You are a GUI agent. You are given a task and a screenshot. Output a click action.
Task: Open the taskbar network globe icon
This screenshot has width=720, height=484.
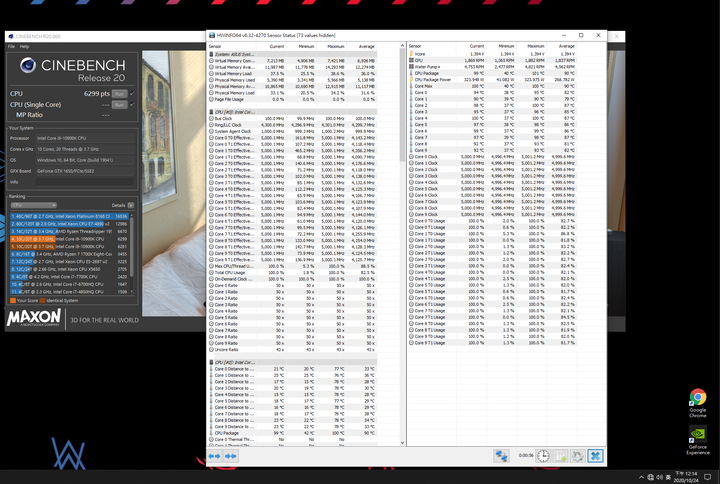tap(651, 478)
